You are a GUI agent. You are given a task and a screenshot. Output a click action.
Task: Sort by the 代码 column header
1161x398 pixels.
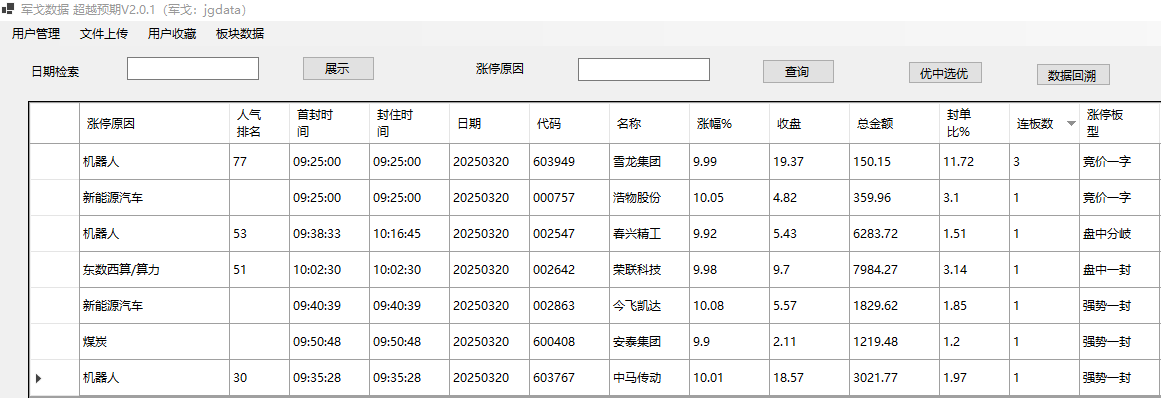pyautogui.click(x=569, y=124)
